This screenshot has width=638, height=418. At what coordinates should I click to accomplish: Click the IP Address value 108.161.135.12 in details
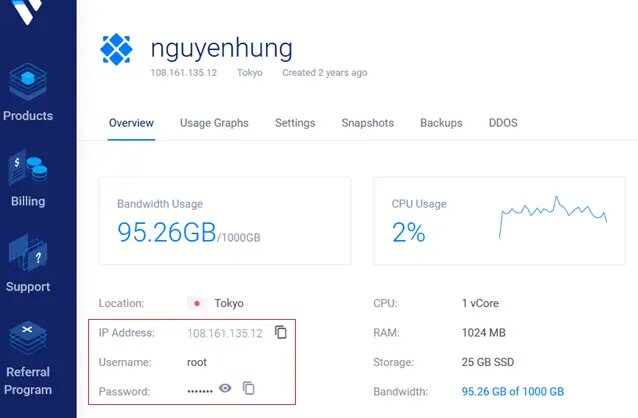click(225, 333)
